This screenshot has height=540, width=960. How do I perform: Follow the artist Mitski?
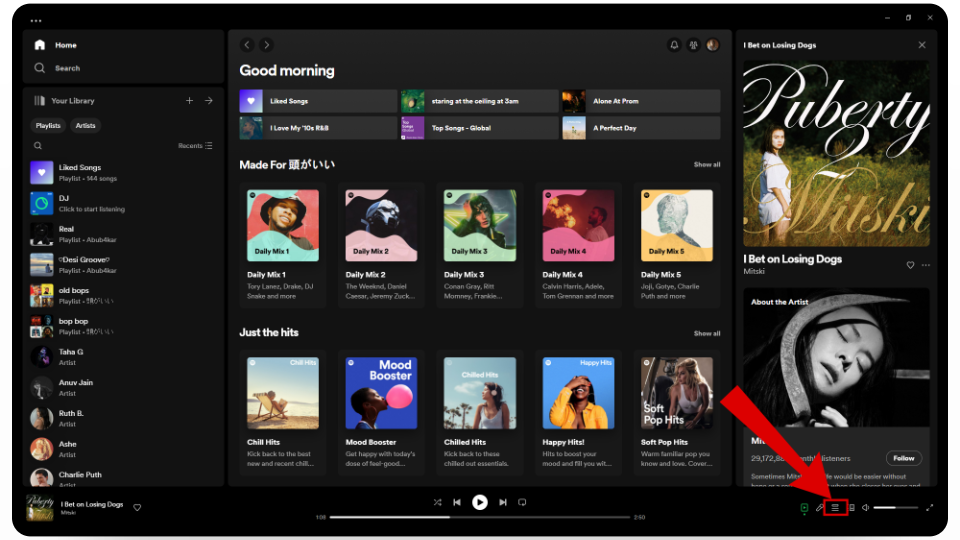tap(904, 458)
